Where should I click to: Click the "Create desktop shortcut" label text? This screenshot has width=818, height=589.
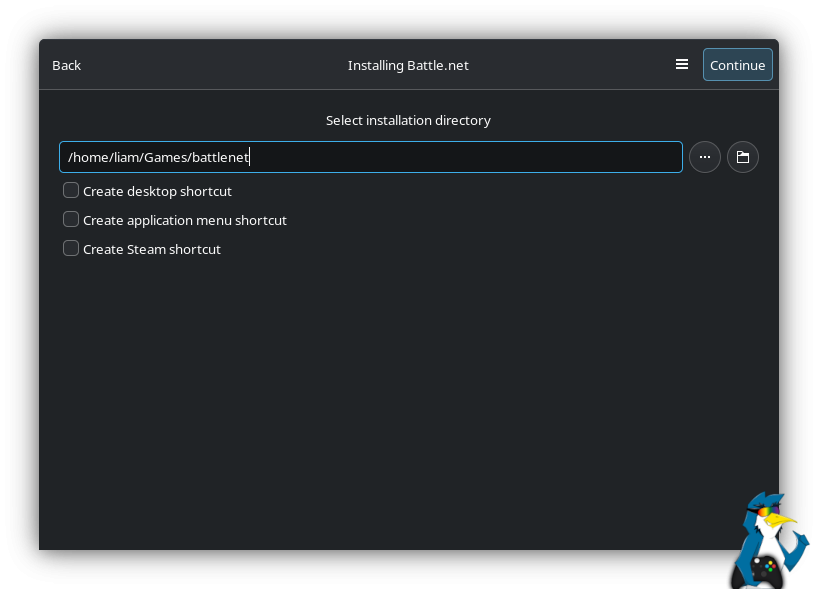[x=157, y=191]
